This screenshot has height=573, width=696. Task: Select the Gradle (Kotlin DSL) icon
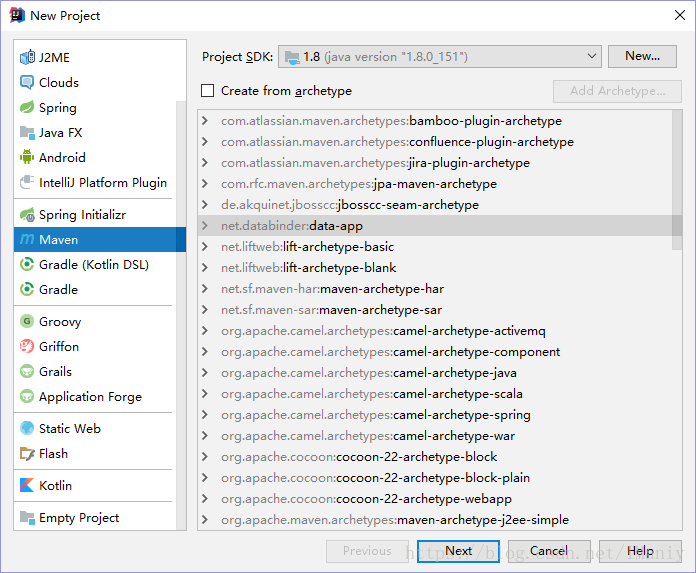coord(27,265)
